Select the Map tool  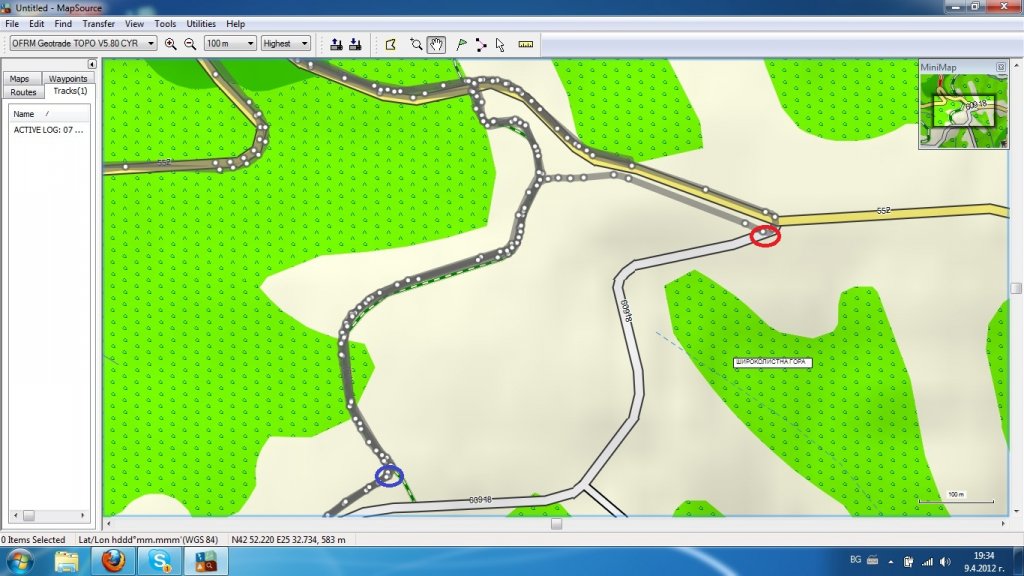(x=391, y=44)
